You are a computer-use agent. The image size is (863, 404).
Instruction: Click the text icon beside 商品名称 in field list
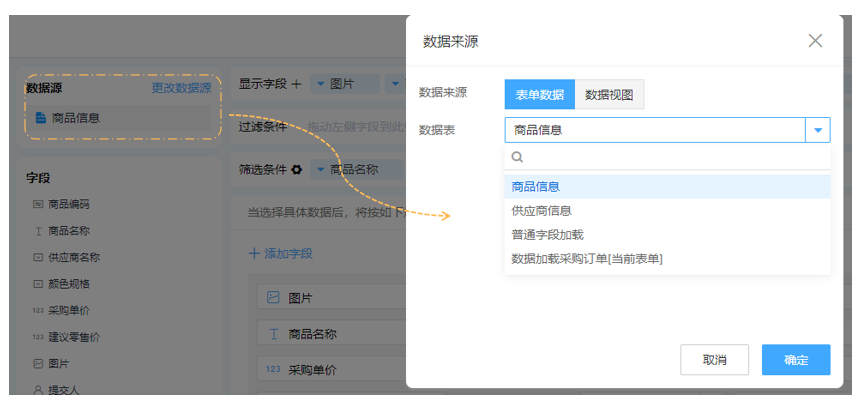38,231
